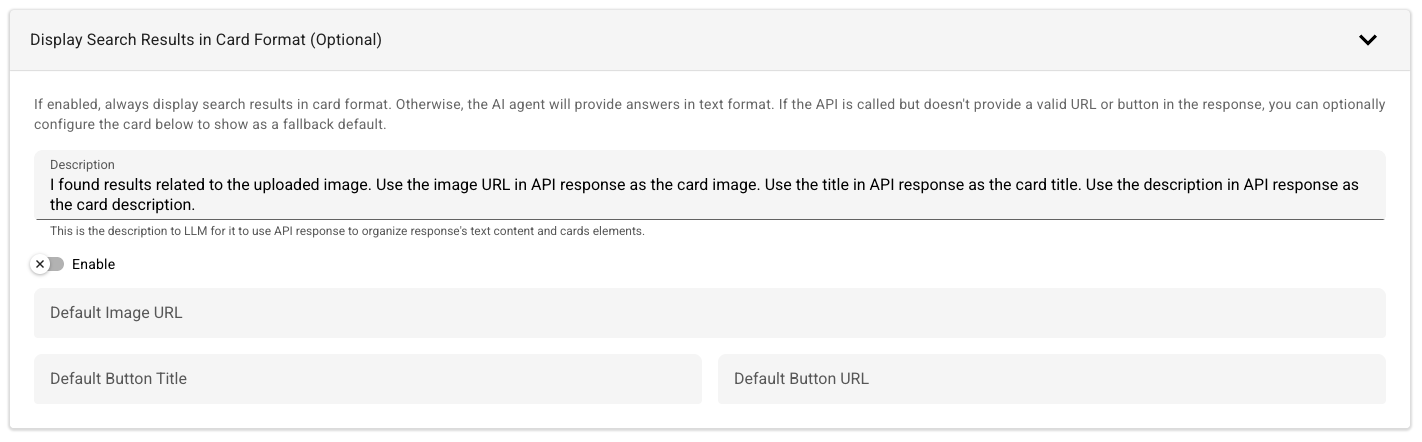1422x442 pixels.
Task: Click the 'If enabled, always display' info paragraph
Action: click(710, 114)
